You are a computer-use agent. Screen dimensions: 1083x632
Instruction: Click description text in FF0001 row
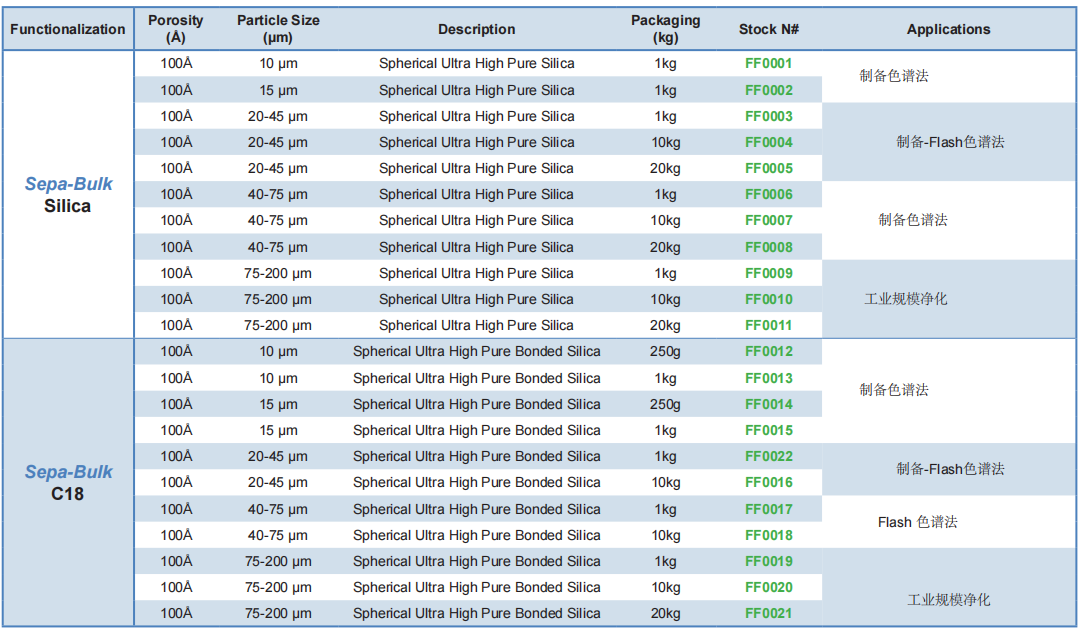tap(477, 64)
